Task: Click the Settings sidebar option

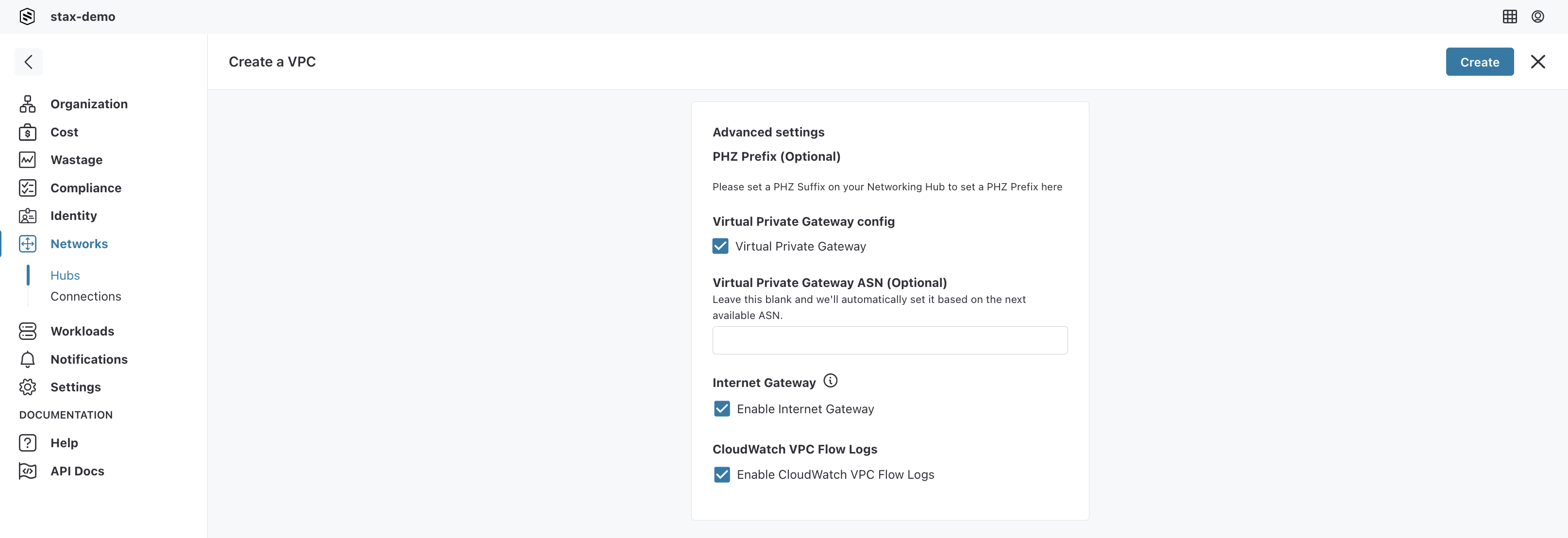Action: tap(75, 386)
